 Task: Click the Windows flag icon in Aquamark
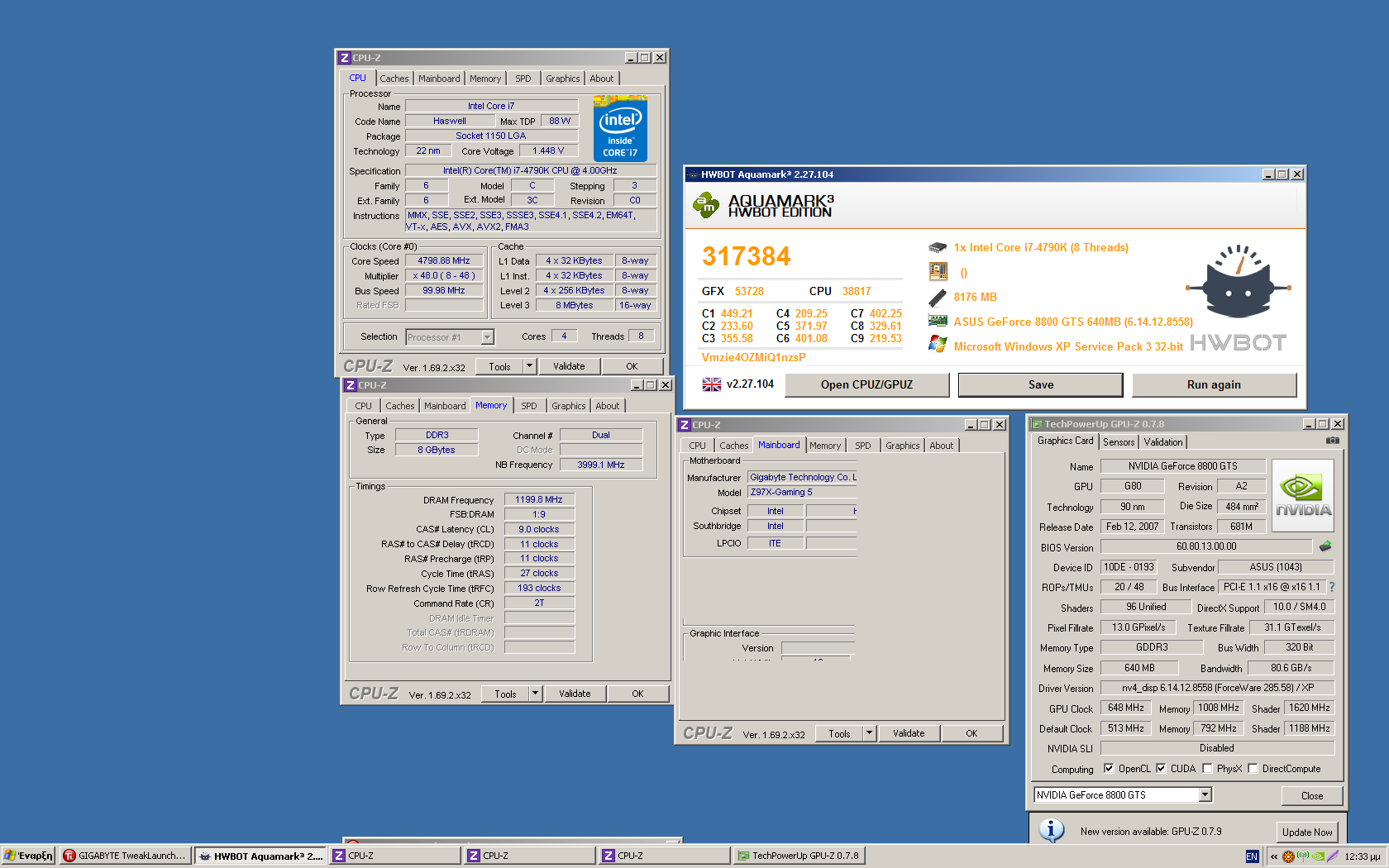[937, 344]
